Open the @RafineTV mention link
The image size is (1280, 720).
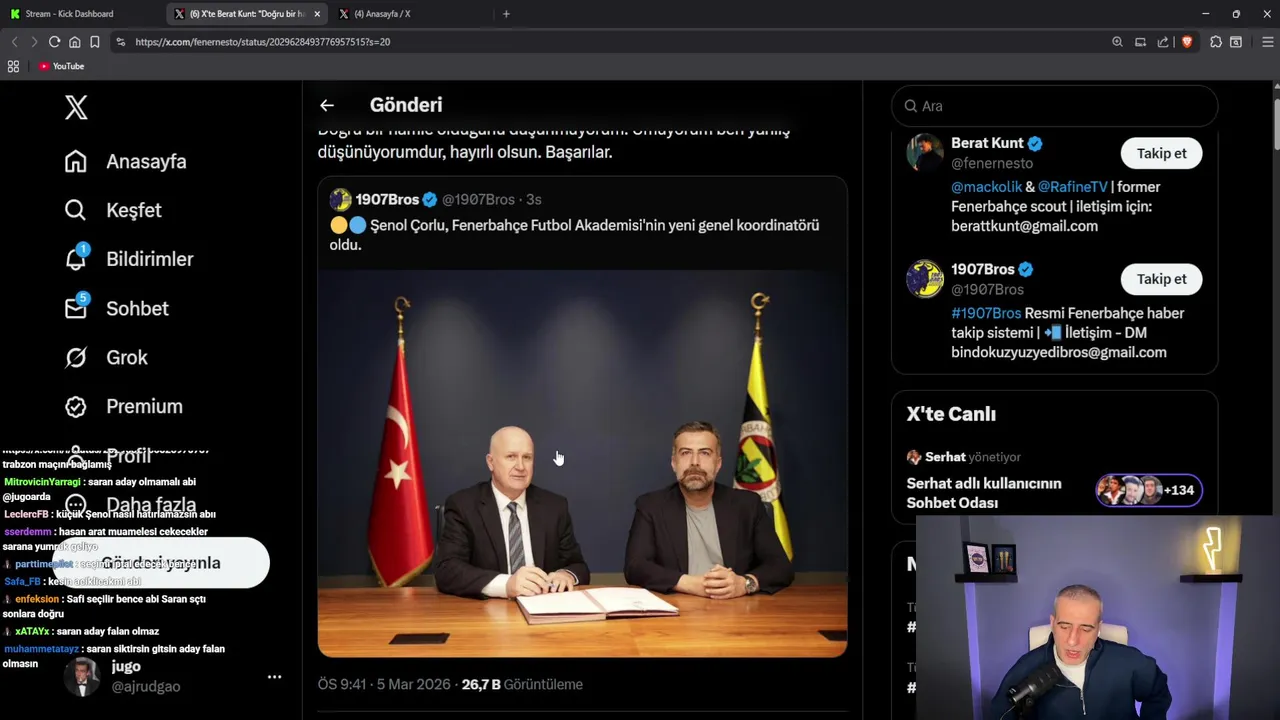tap(1073, 187)
